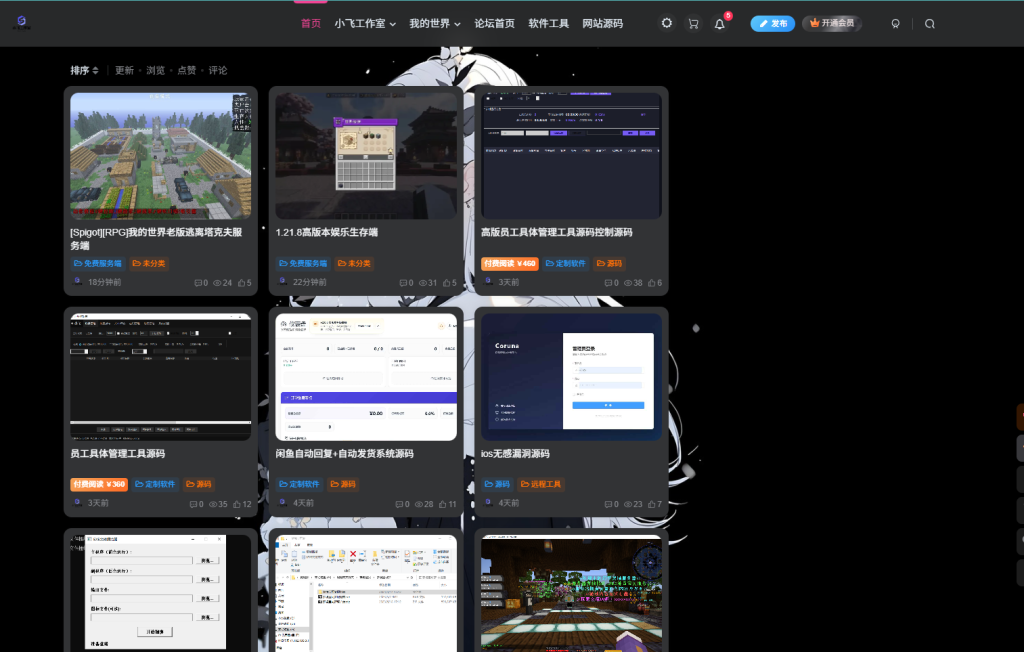Click the like icon showing 12 on ¥360 post

(237, 504)
